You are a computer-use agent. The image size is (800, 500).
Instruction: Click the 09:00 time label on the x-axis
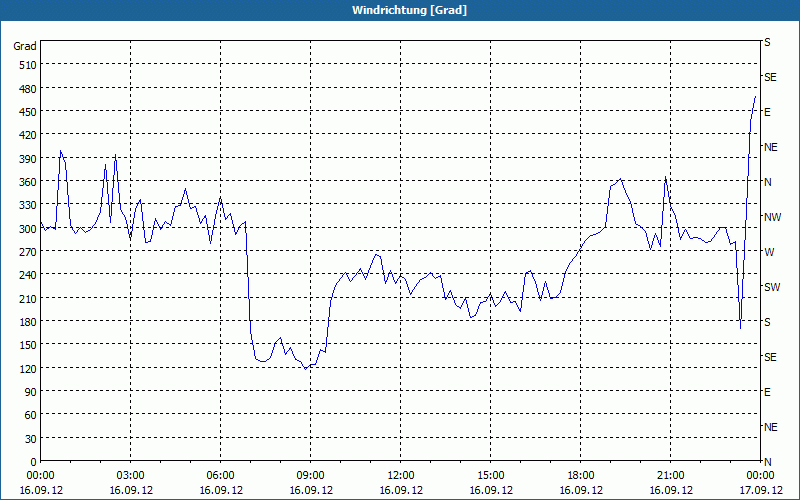(x=310, y=476)
